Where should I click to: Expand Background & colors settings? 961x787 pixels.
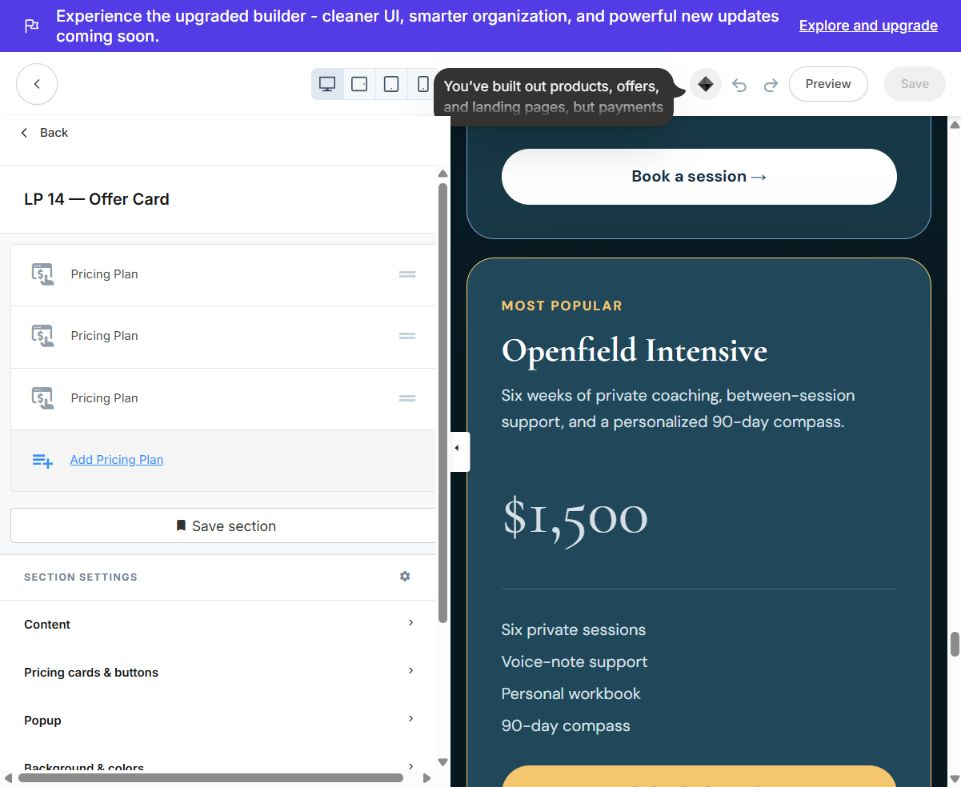(x=218, y=766)
